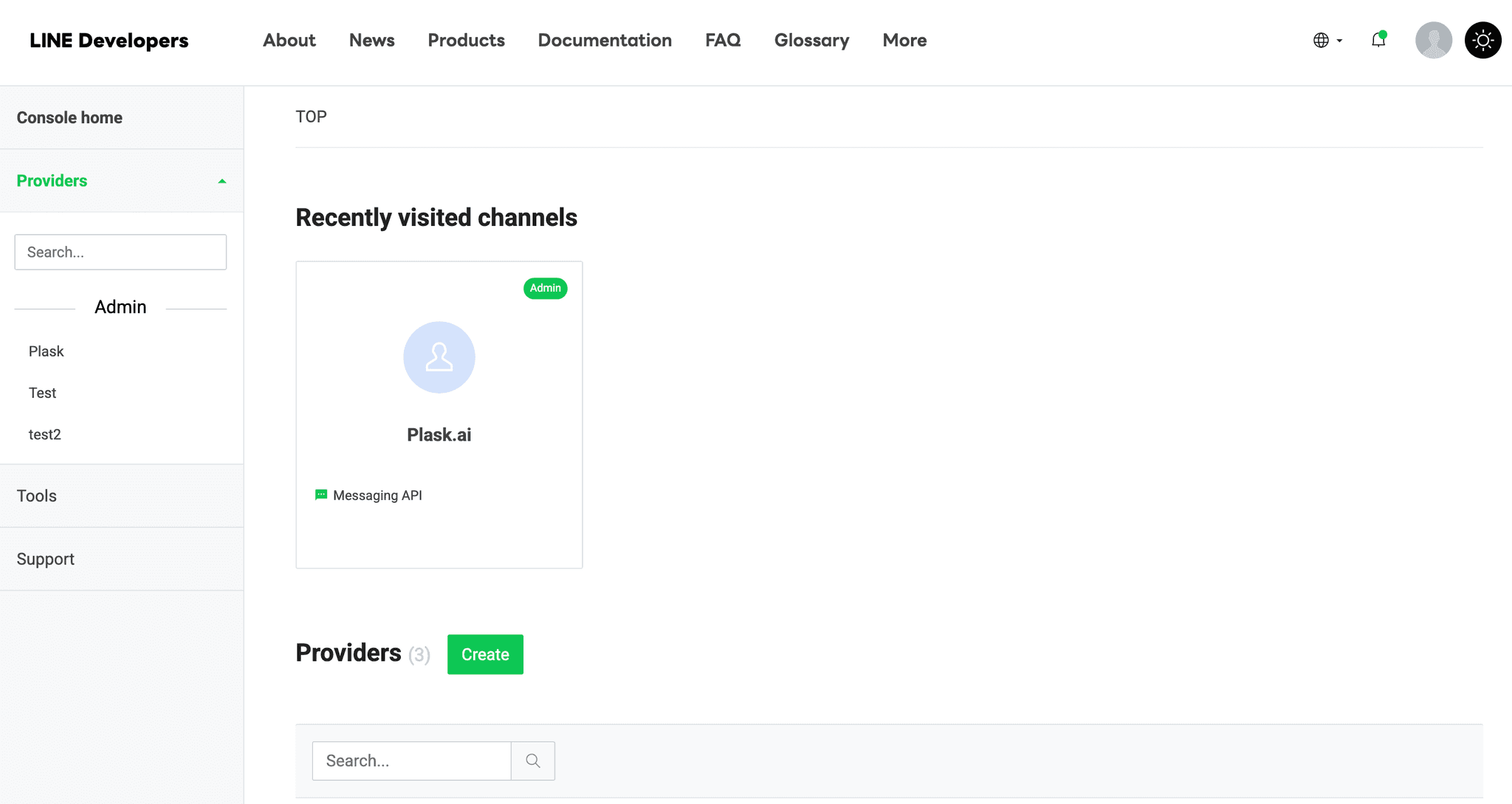1512x804 pixels.
Task: Collapse the Providers section arrow
Action: tap(222, 181)
